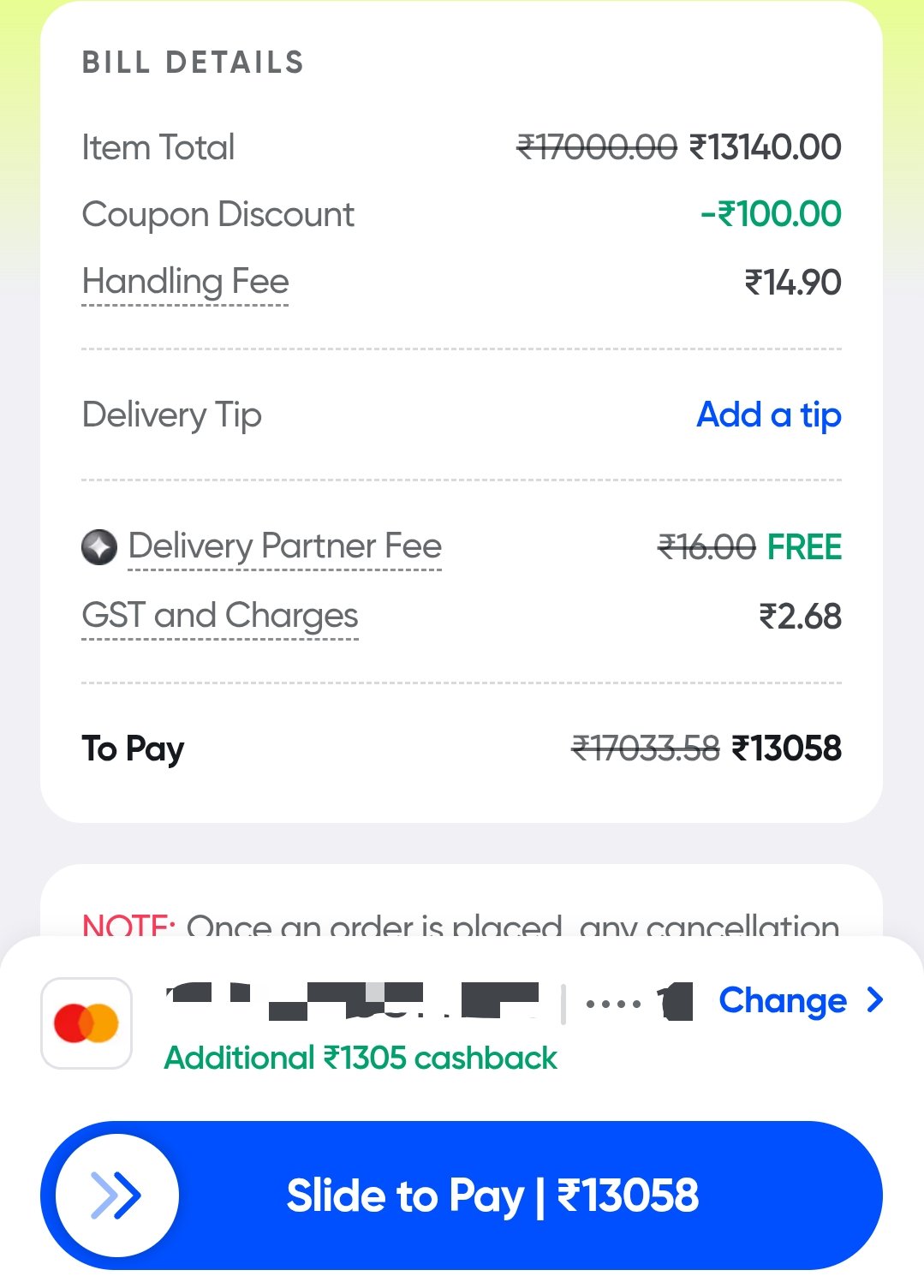The height and width of the screenshot is (1288, 924).
Task: Tap the masked card number dots
Action: [613, 1004]
